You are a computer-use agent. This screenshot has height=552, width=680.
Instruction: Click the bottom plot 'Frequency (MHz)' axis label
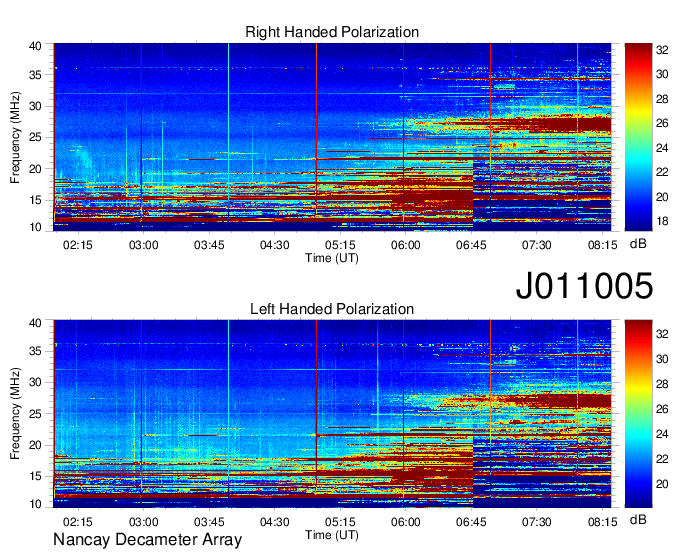15,414
